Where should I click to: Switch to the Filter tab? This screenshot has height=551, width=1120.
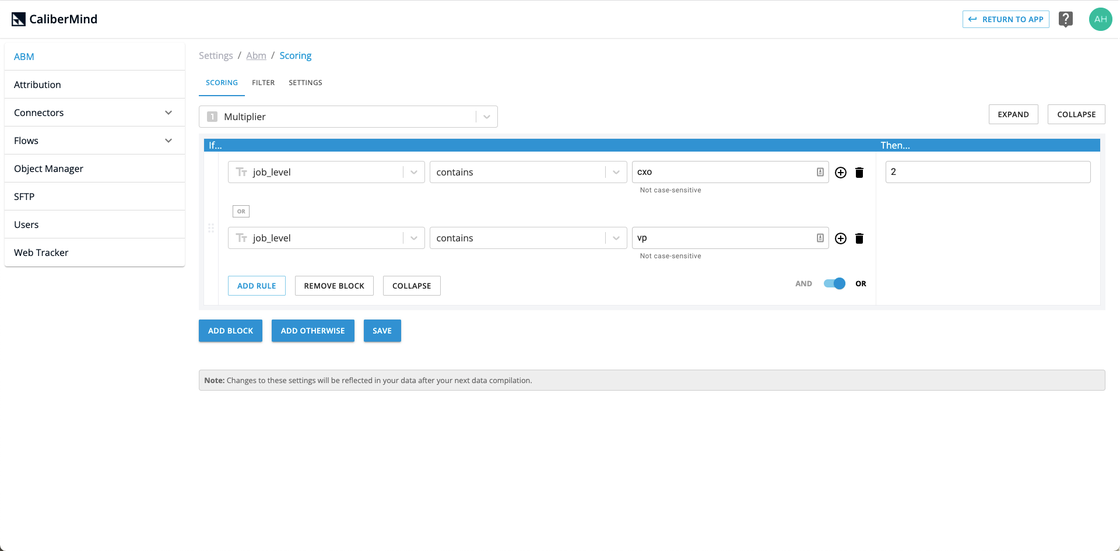click(x=264, y=83)
